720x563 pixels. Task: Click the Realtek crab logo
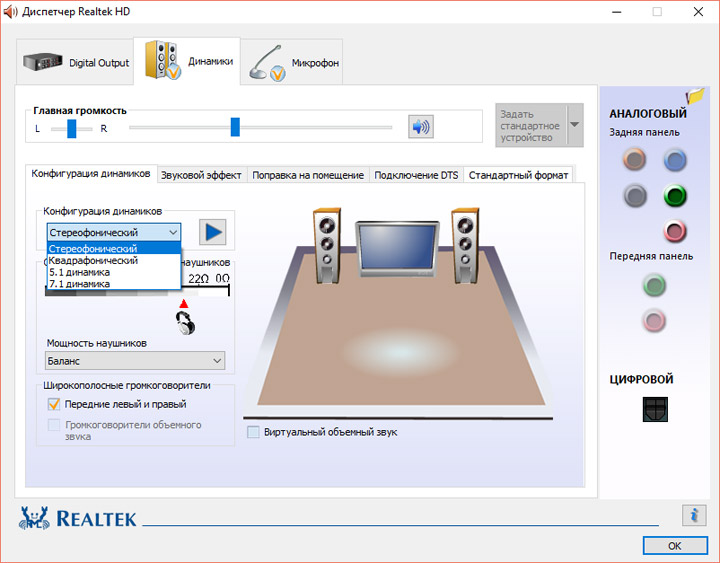pos(34,518)
